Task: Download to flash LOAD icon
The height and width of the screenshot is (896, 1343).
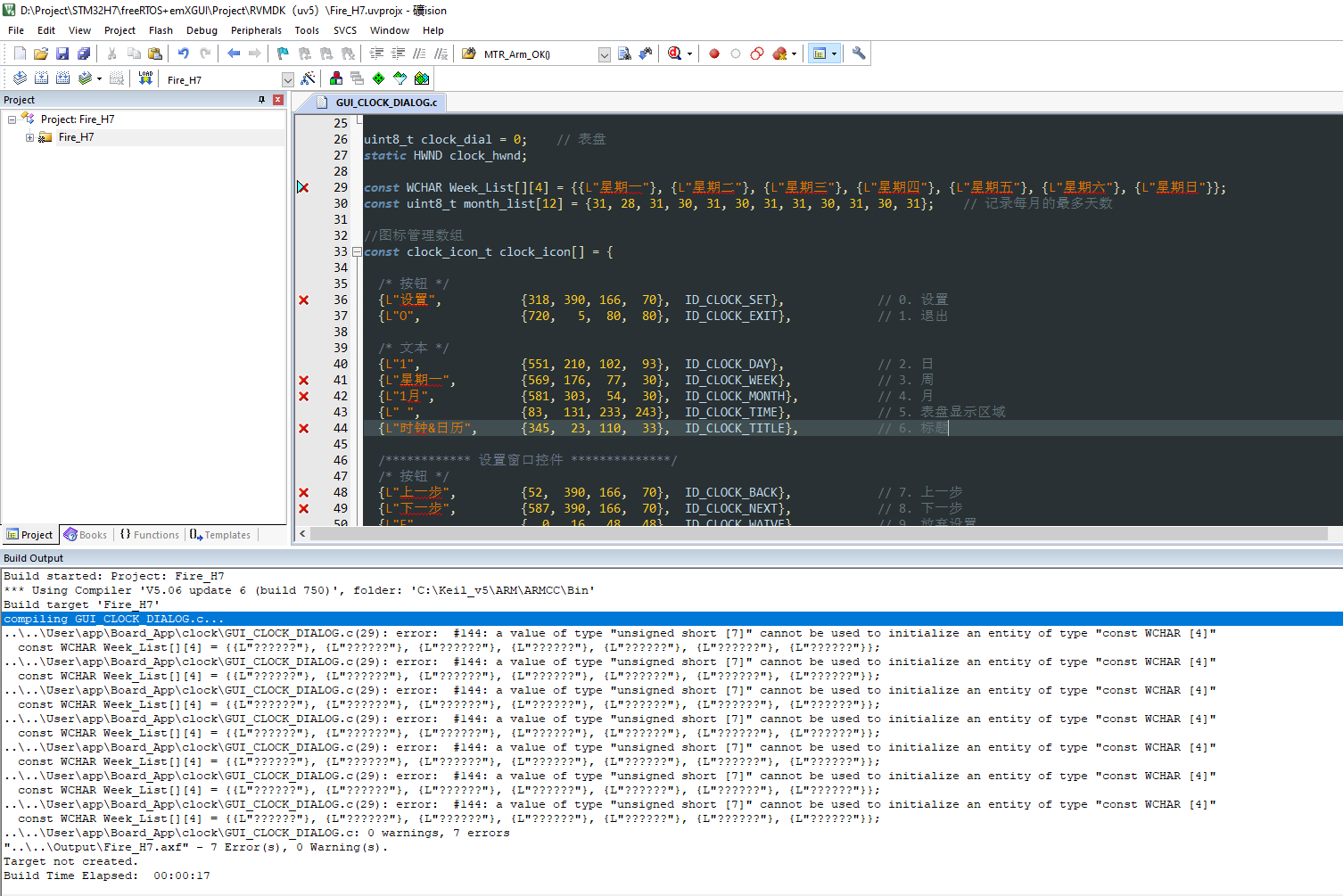Action: (x=145, y=78)
